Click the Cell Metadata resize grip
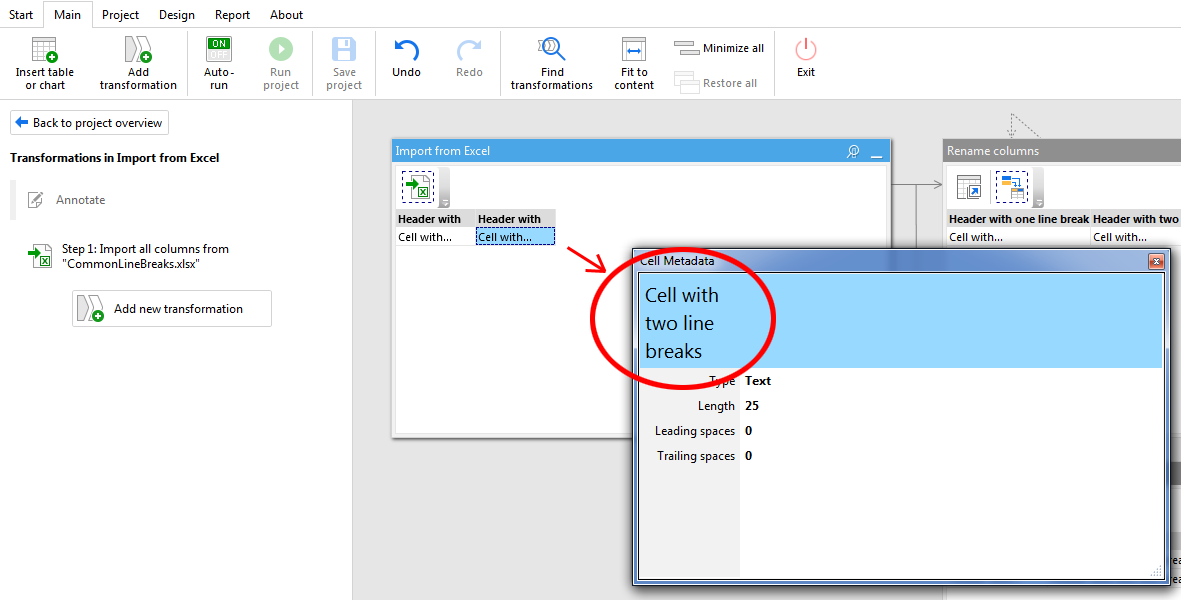The image size is (1181, 600). click(x=1156, y=572)
